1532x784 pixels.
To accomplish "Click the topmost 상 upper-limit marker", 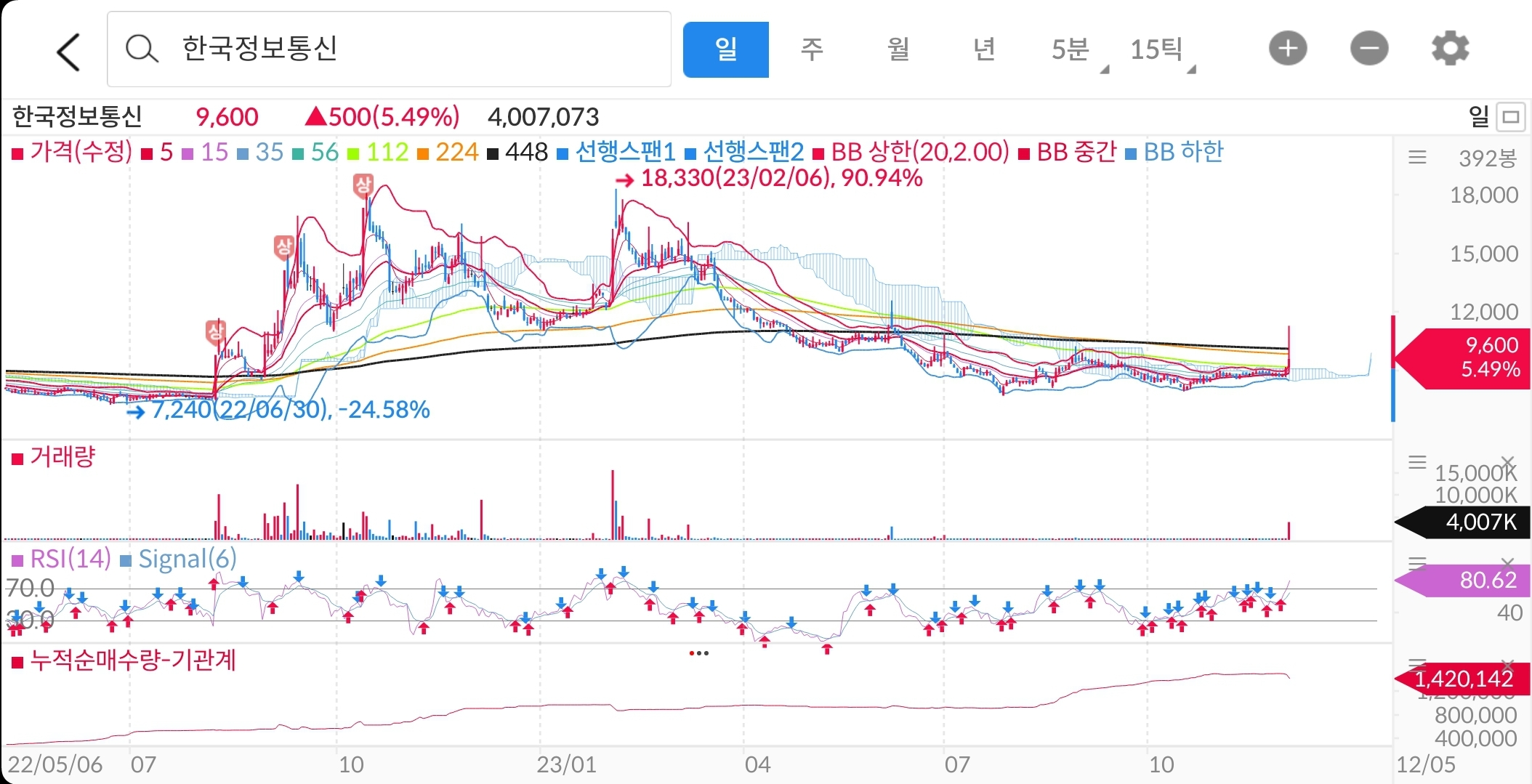I will [x=363, y=185].
